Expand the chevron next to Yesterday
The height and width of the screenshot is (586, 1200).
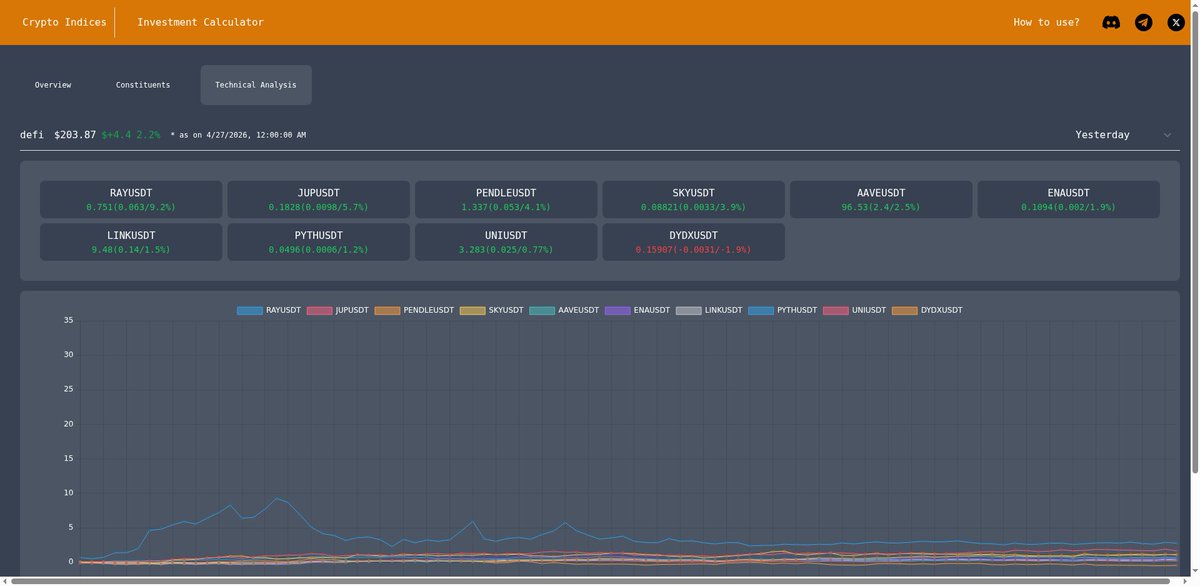1166,134
